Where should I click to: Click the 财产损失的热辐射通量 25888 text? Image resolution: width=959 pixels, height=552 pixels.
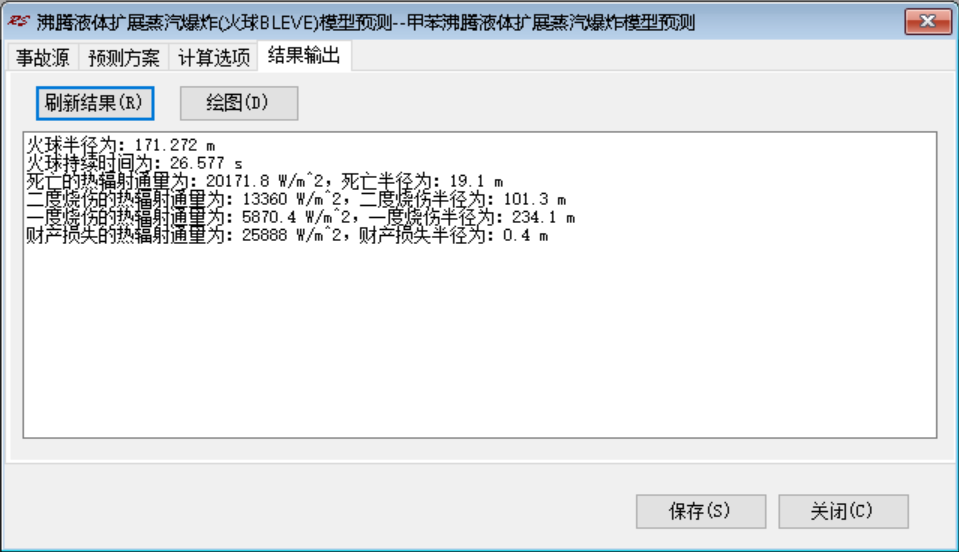click(157, 235)
